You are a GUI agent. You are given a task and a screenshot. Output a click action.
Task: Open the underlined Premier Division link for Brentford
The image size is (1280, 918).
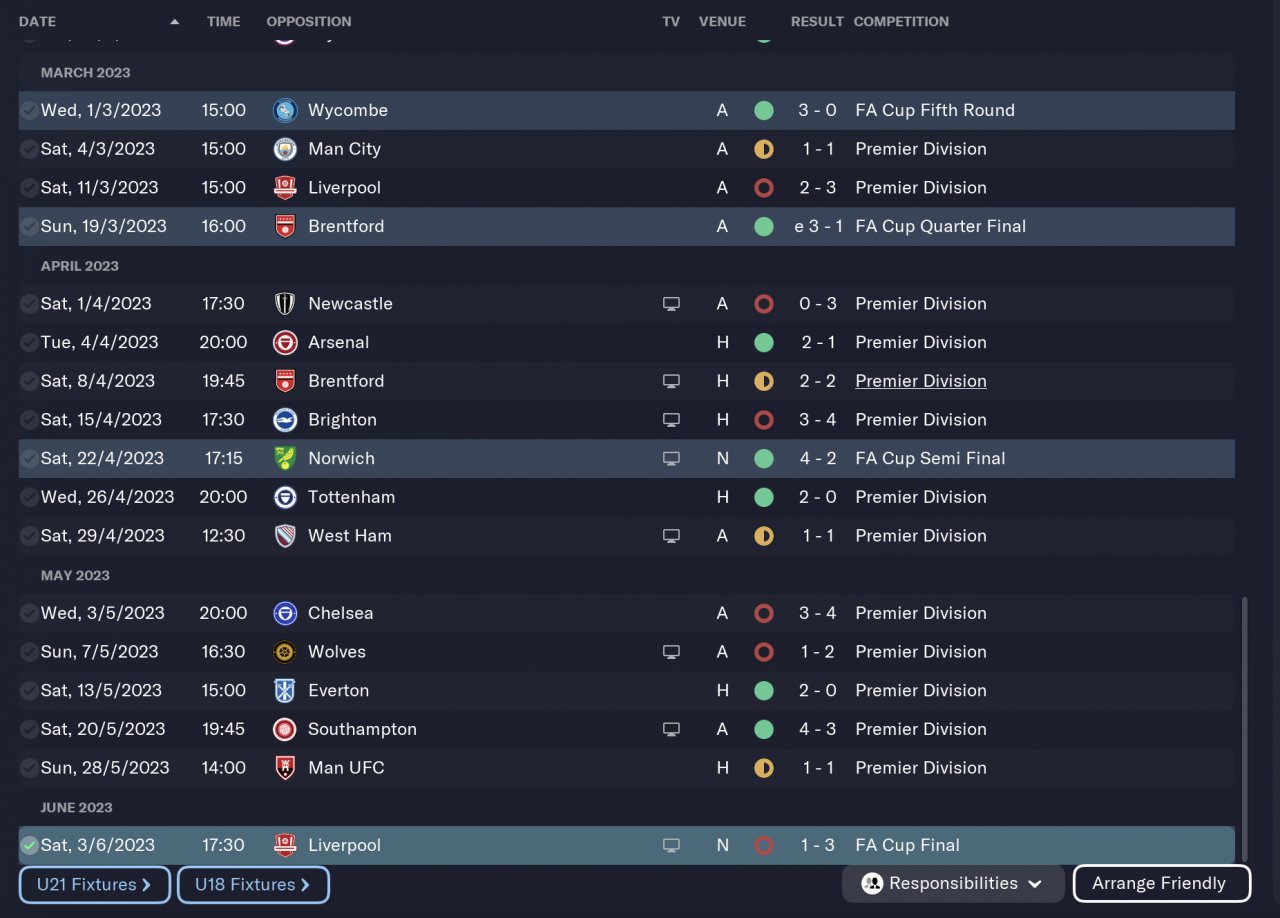(x=920, y=381)
